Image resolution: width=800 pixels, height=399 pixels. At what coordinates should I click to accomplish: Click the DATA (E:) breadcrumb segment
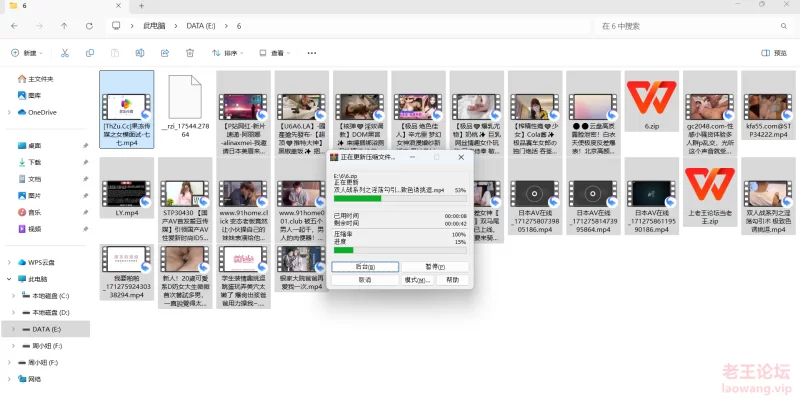[201, 26]
